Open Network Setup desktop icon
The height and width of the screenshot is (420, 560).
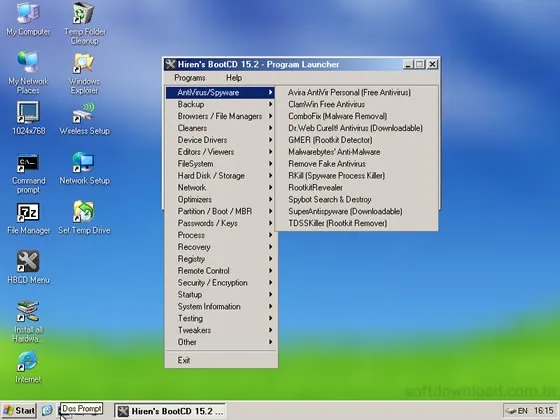tap(85, 168)
